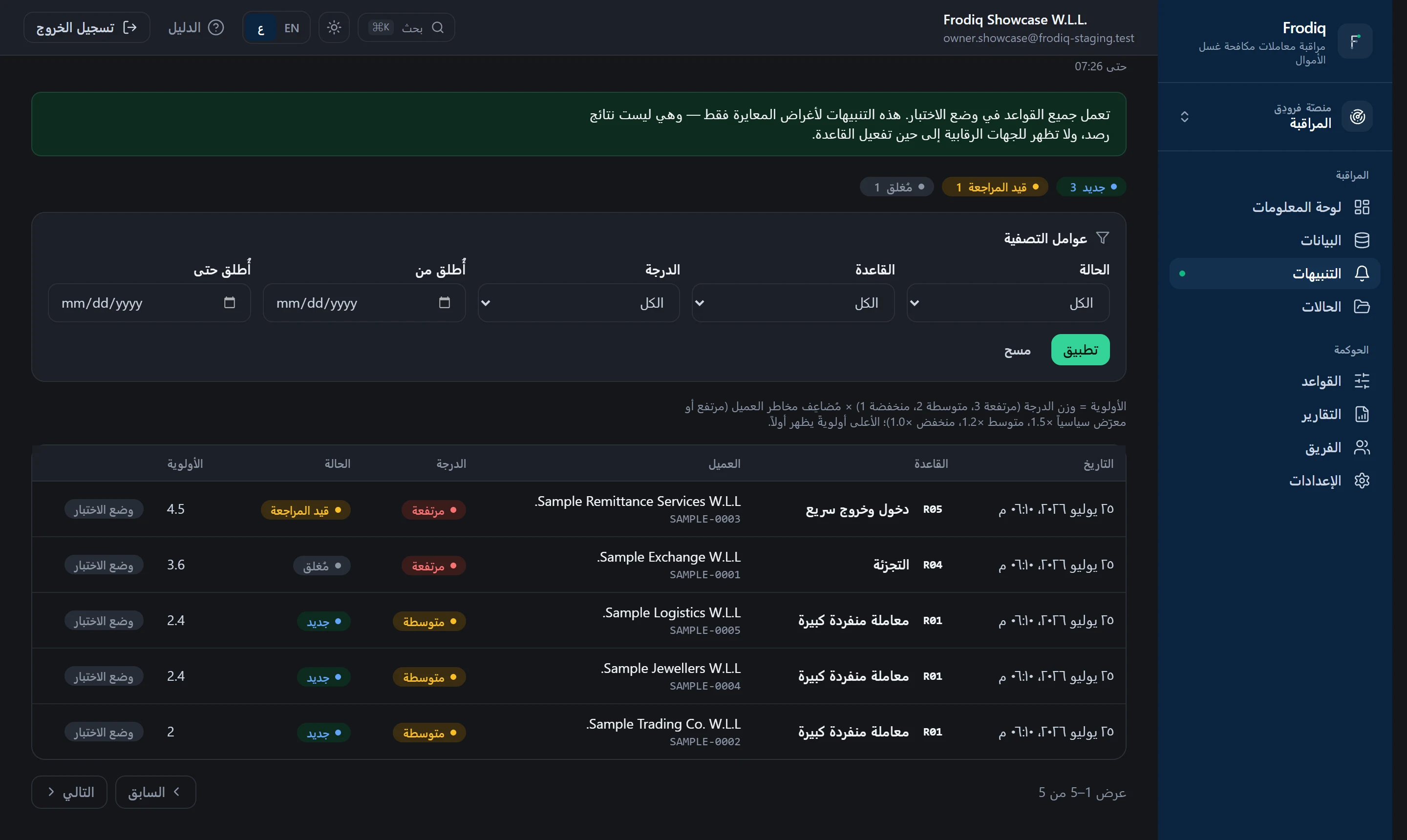1407x840 pixels.
Task: Switch language to Arabic (ع)
Action: [260, 28]
